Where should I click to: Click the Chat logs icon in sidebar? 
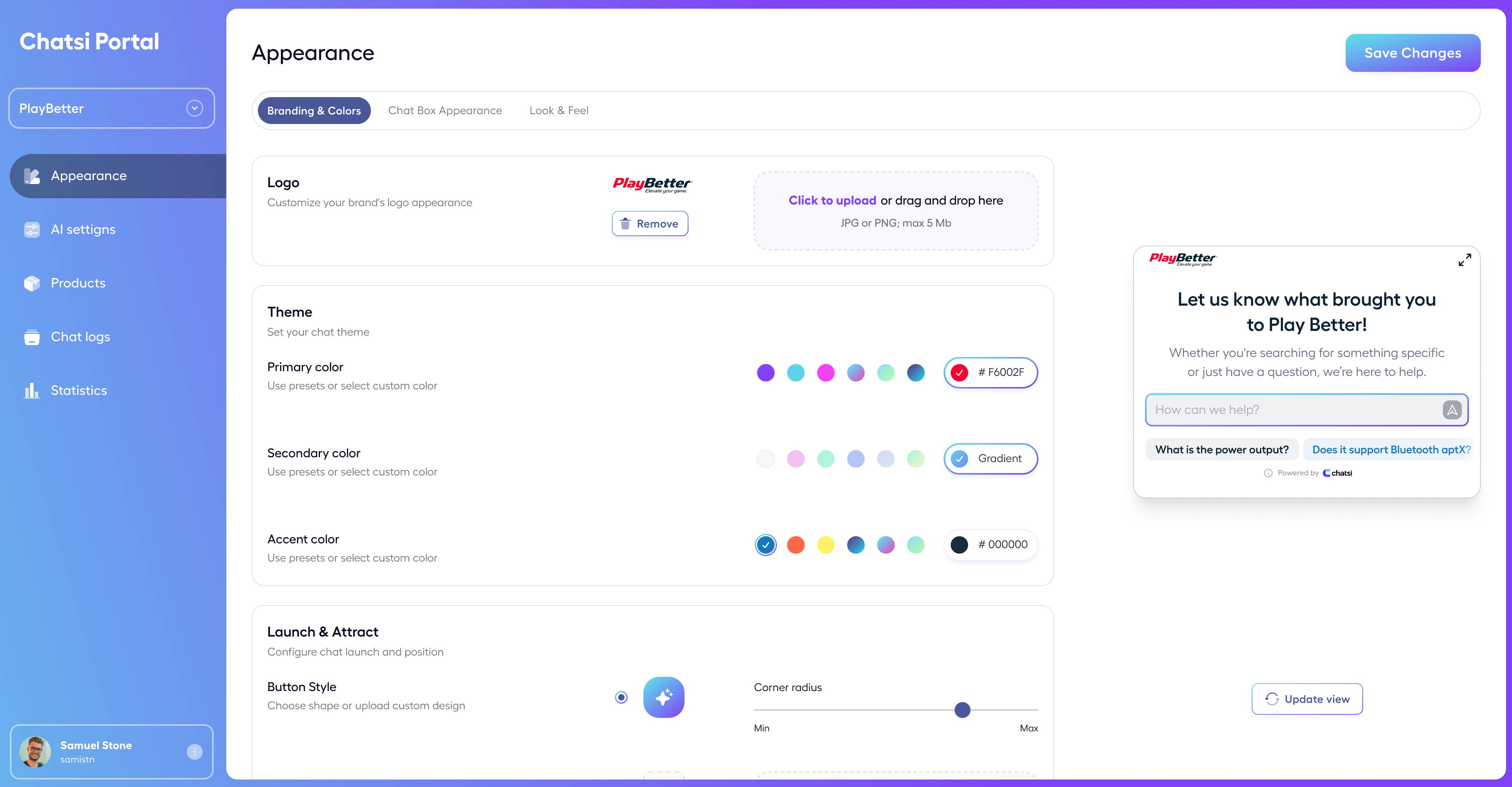pyautogui.click(x=32, y=337)
